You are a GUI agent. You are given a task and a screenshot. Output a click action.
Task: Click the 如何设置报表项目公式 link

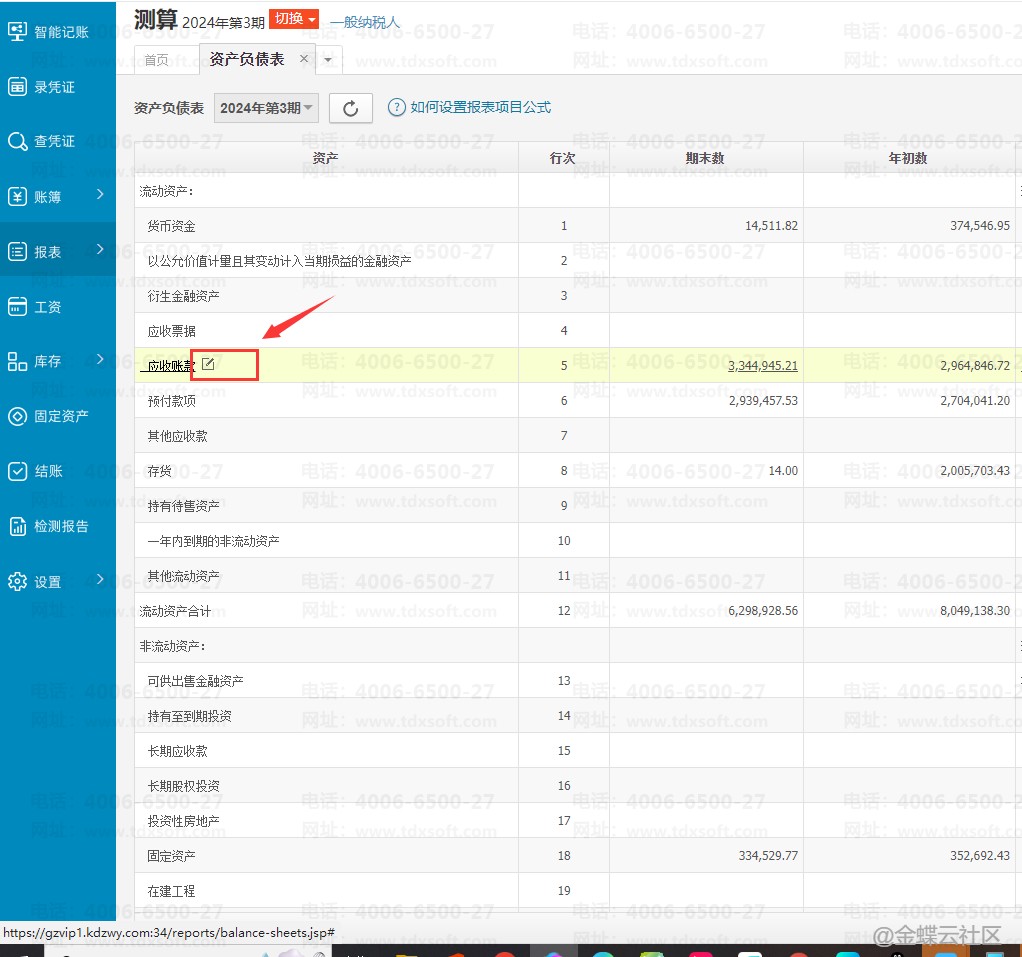(x=480, y=107)
